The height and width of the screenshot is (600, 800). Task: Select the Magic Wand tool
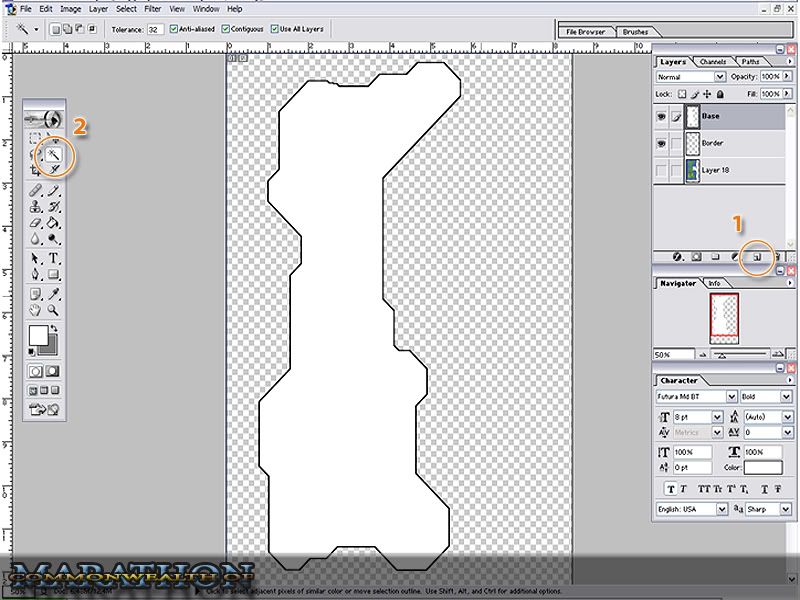click(x=54, y=154)
